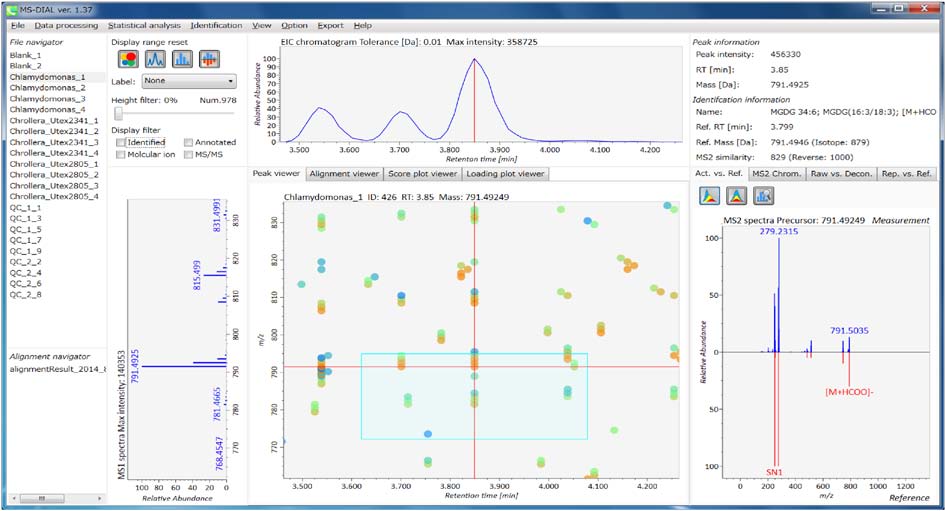Open the Identification menu
945x511 pixels.
(216, 25)
